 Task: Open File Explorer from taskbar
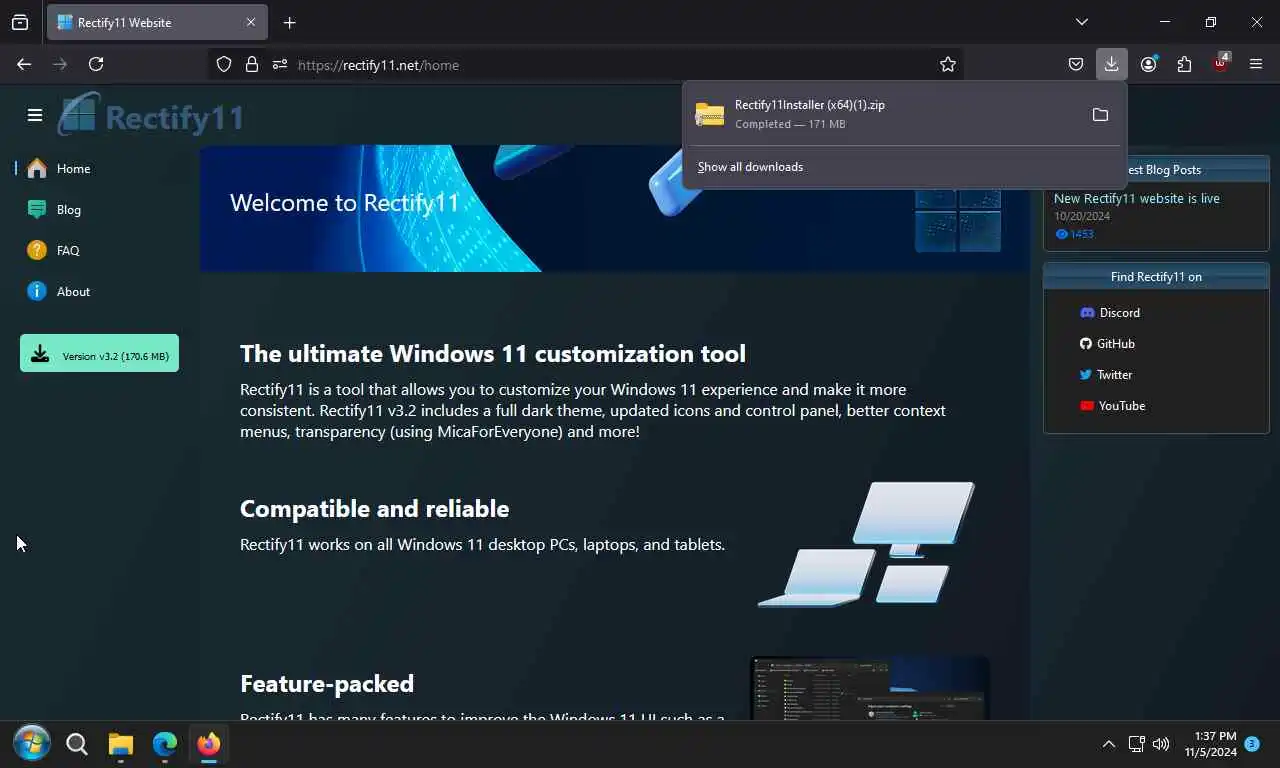click(120, 743)
